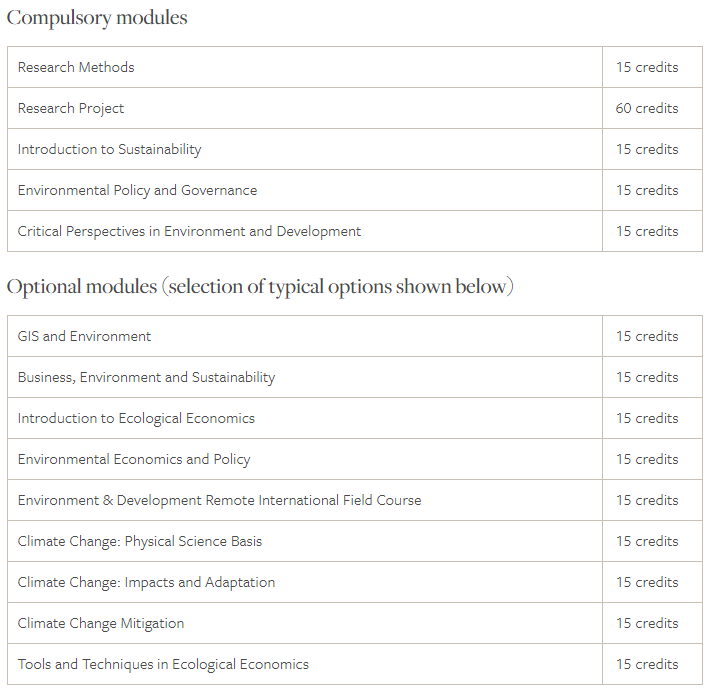Click the 60 credits cell

647,108
